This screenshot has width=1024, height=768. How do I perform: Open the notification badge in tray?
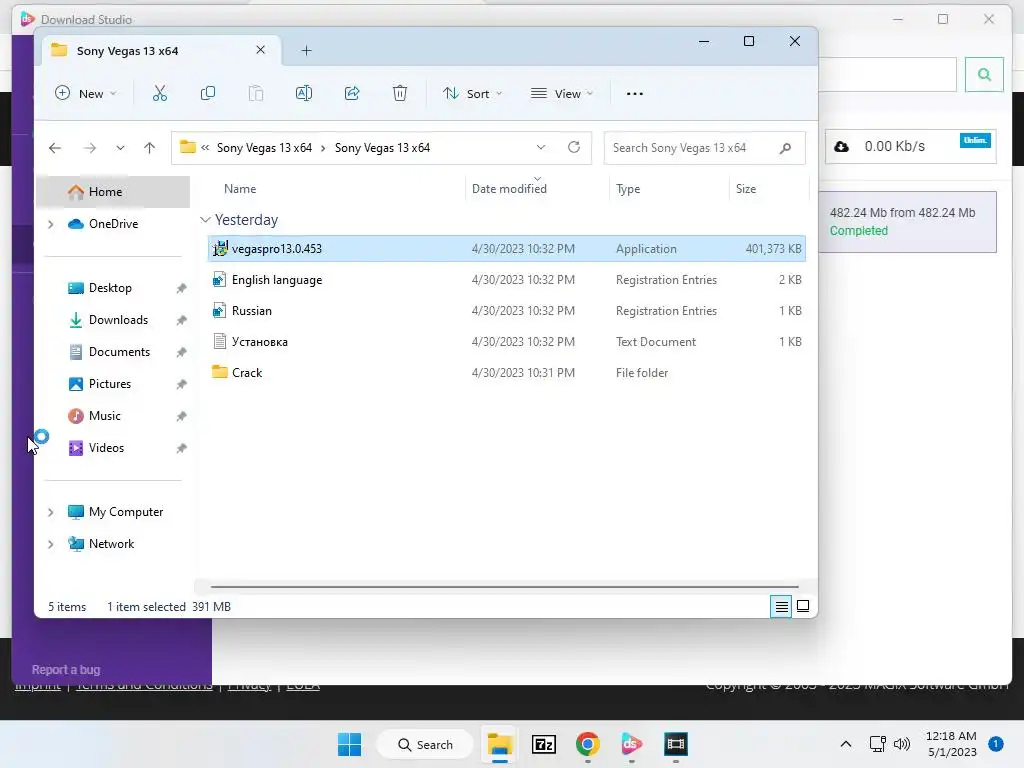point(996,744)
